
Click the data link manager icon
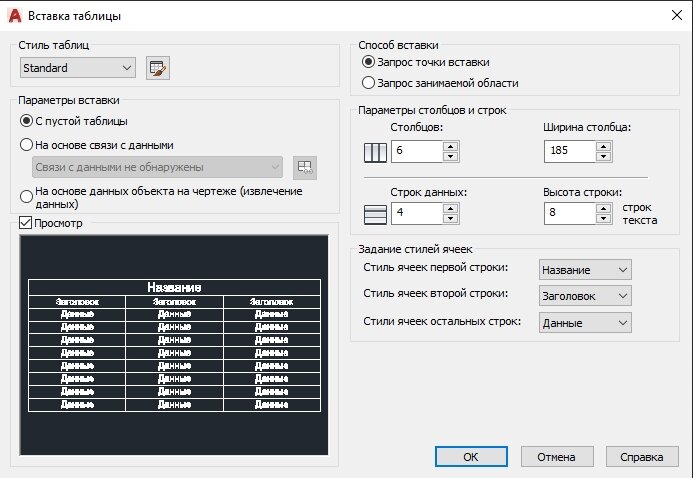[x=305, y=168]
